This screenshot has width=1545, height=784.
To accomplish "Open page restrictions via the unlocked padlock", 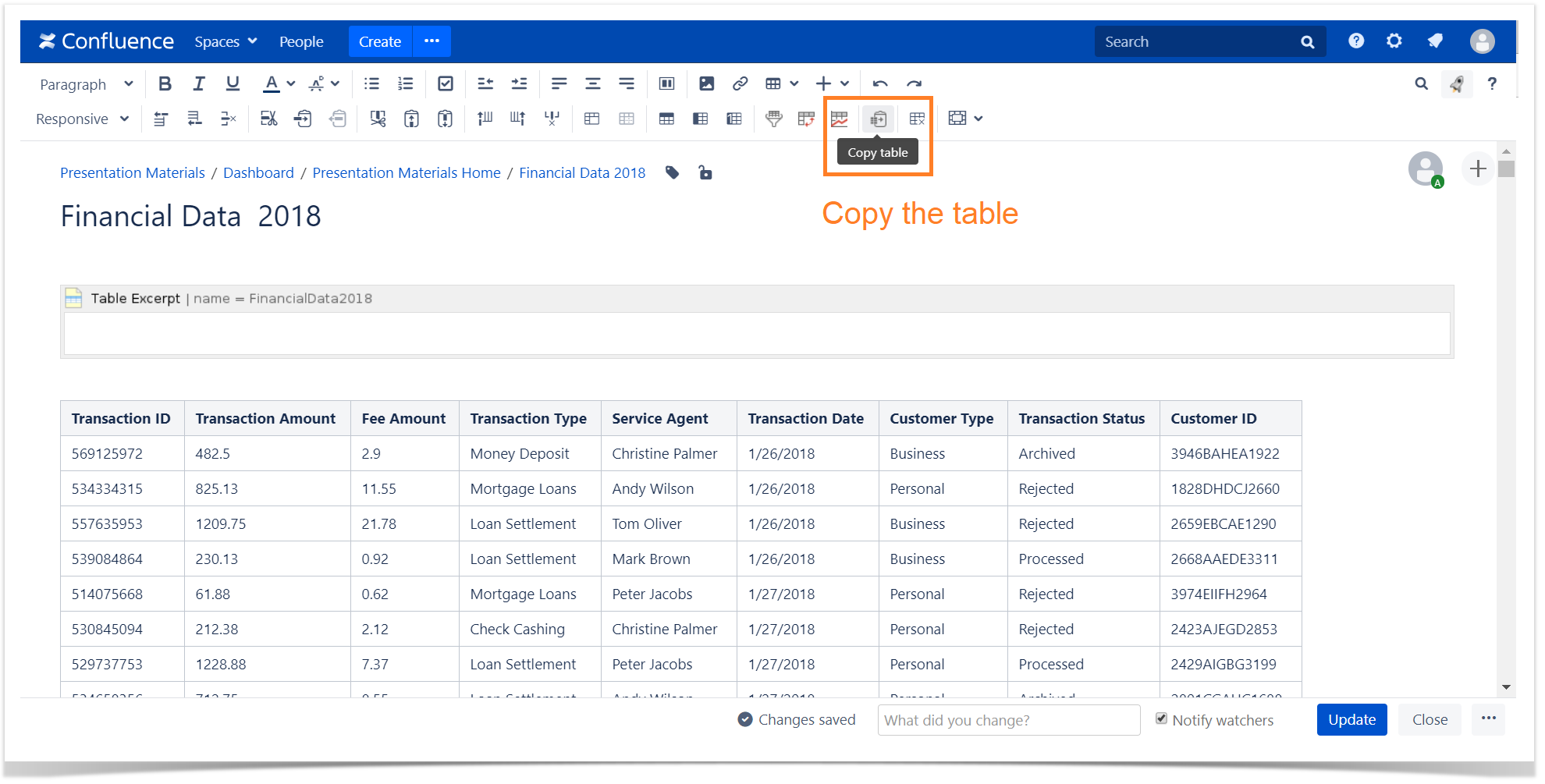I will 705,172.
